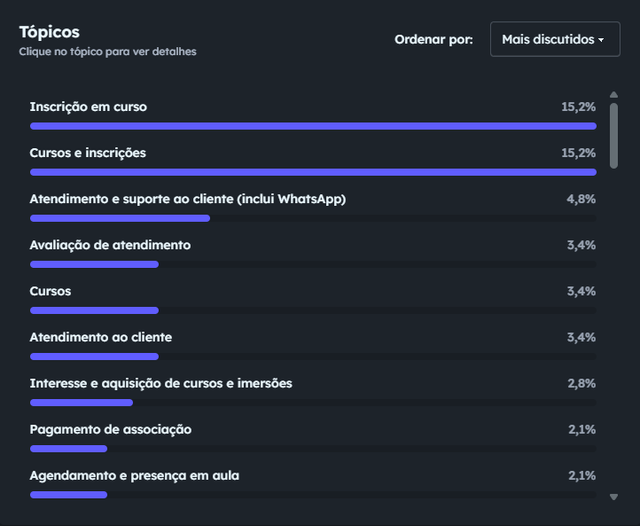Open Avaliação de atendimento topic details
The image size is (640, 526).
coord(313,253)
